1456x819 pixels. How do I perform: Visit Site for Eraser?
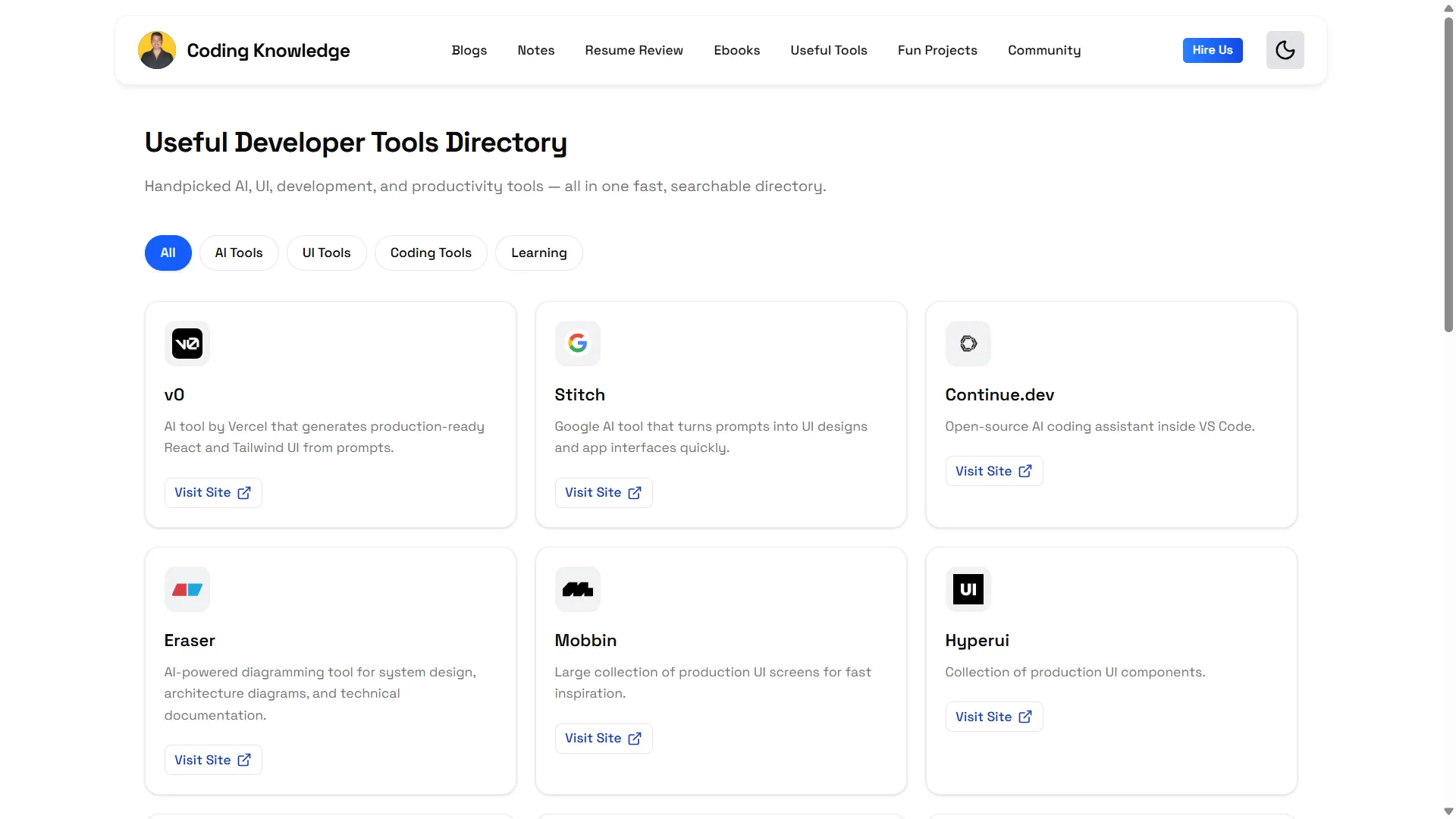click(213, 760)
